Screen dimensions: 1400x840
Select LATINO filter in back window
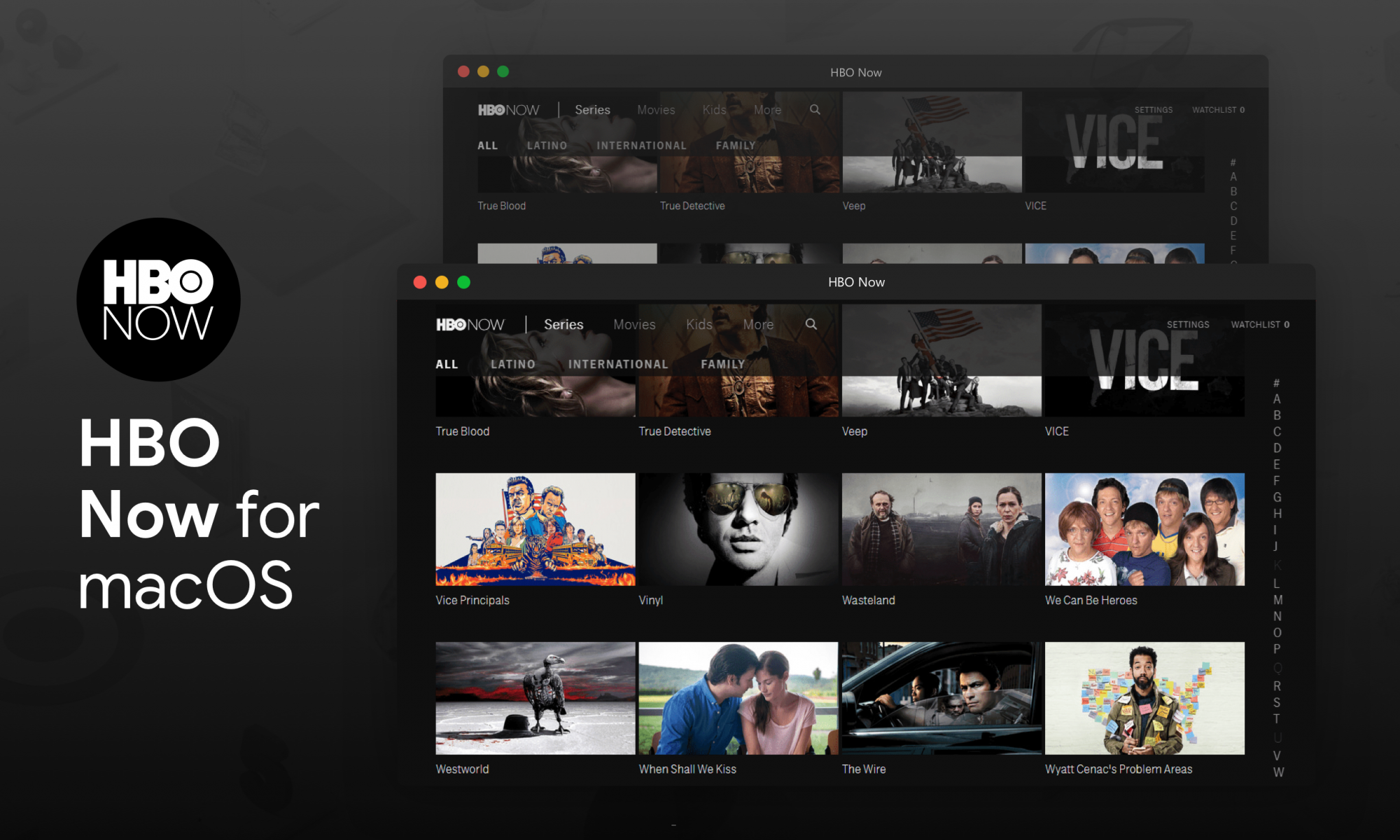(x=547, y=146)
